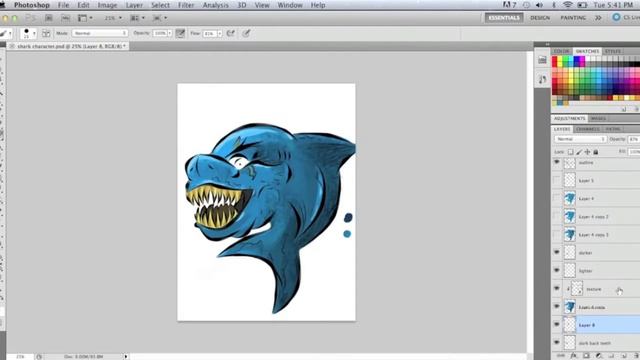Viewport: 640px width, 360px height.
Task: Open the Filter menu
Action: 186,5
